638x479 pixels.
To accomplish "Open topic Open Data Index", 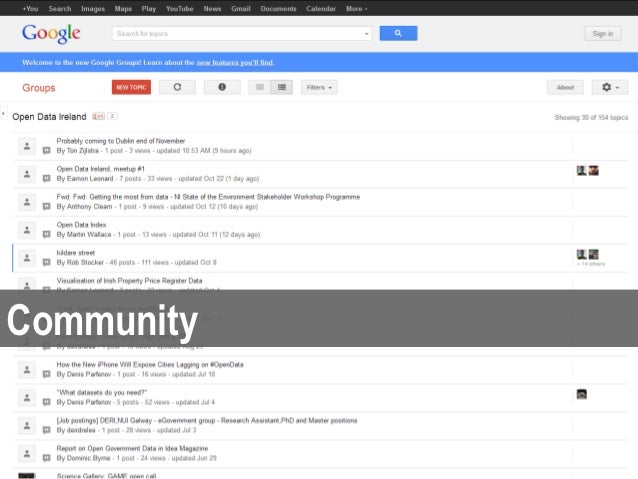I will click(x=81, y=225).
